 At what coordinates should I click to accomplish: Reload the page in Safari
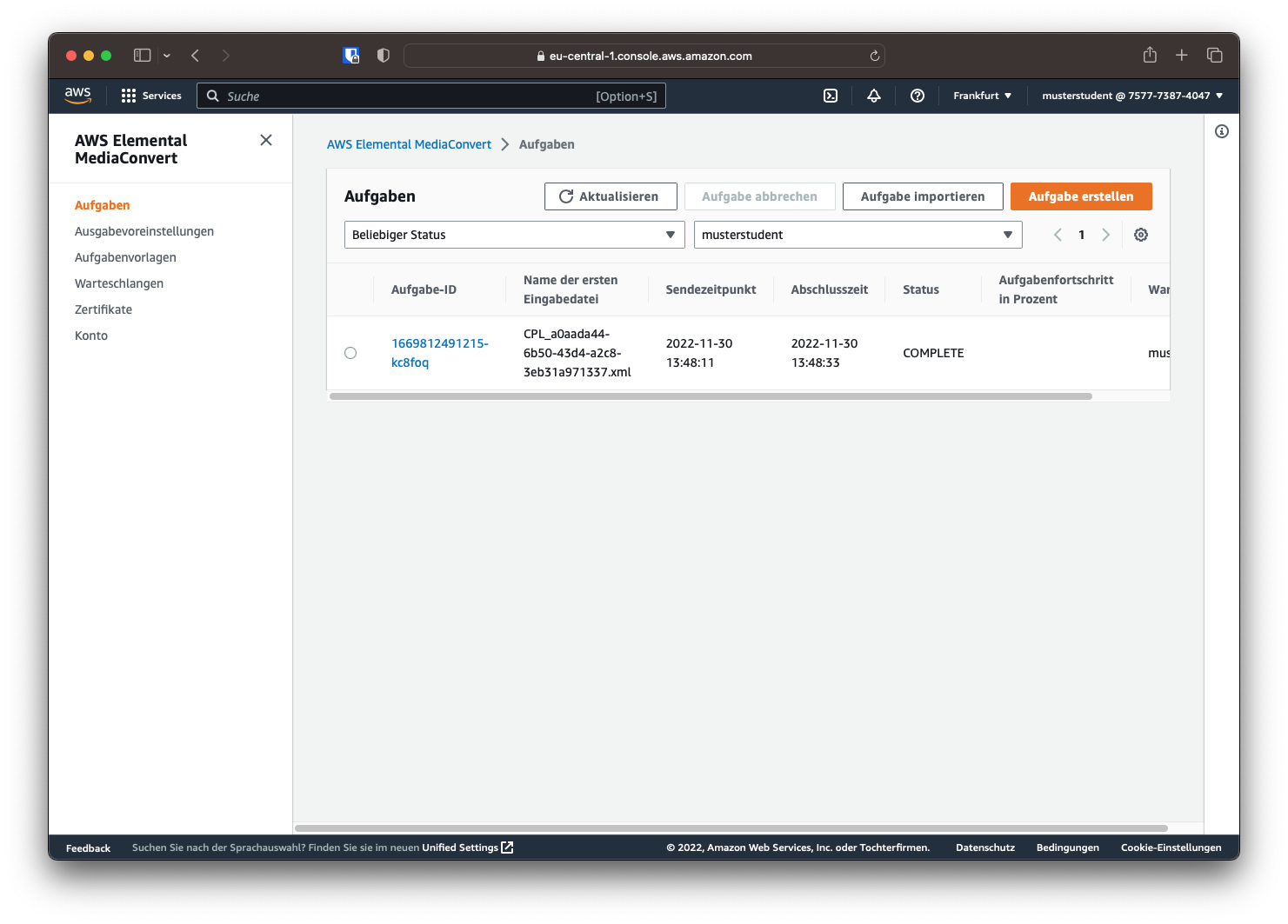pos(875,56)
